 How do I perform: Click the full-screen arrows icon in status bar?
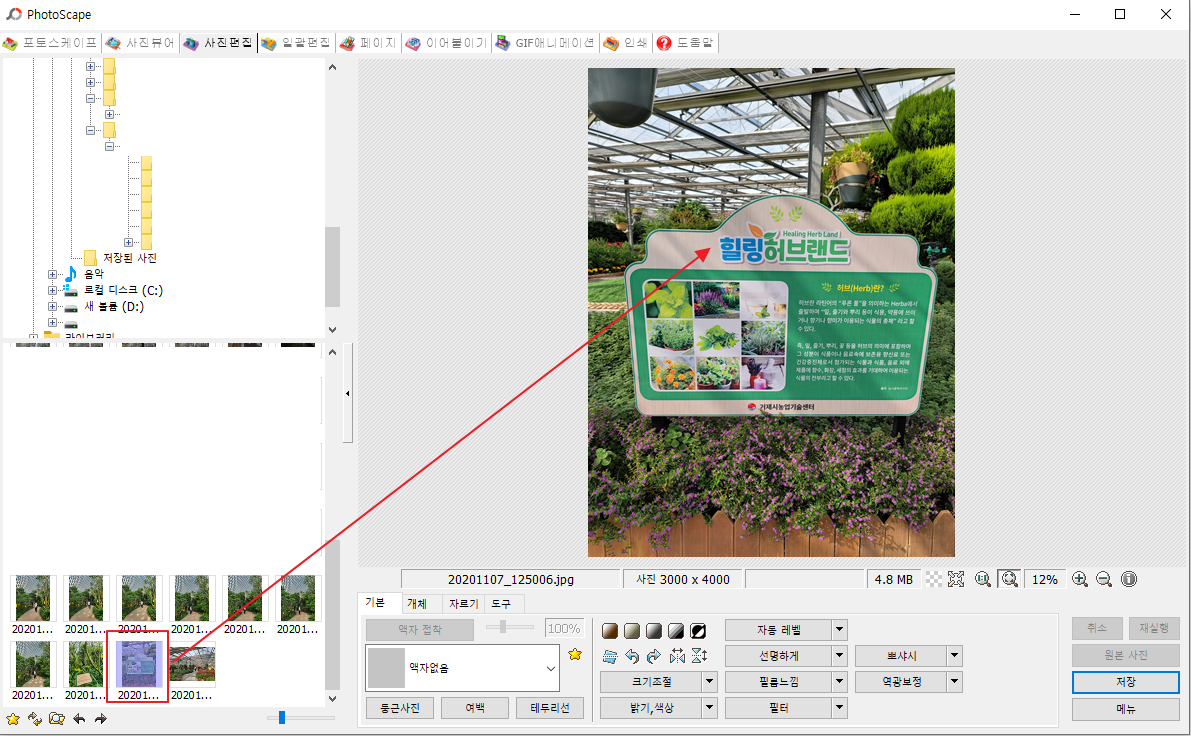pyautogui.click(x=956, y=580)
